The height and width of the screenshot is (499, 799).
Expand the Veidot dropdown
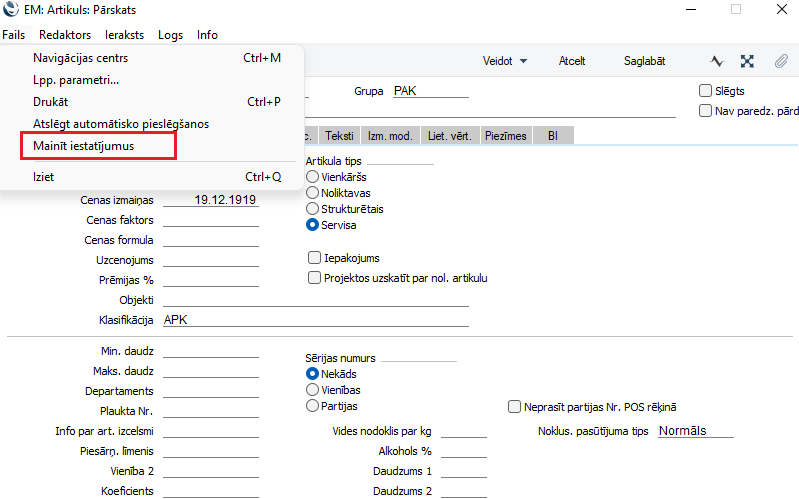click(x=504, y=61)
